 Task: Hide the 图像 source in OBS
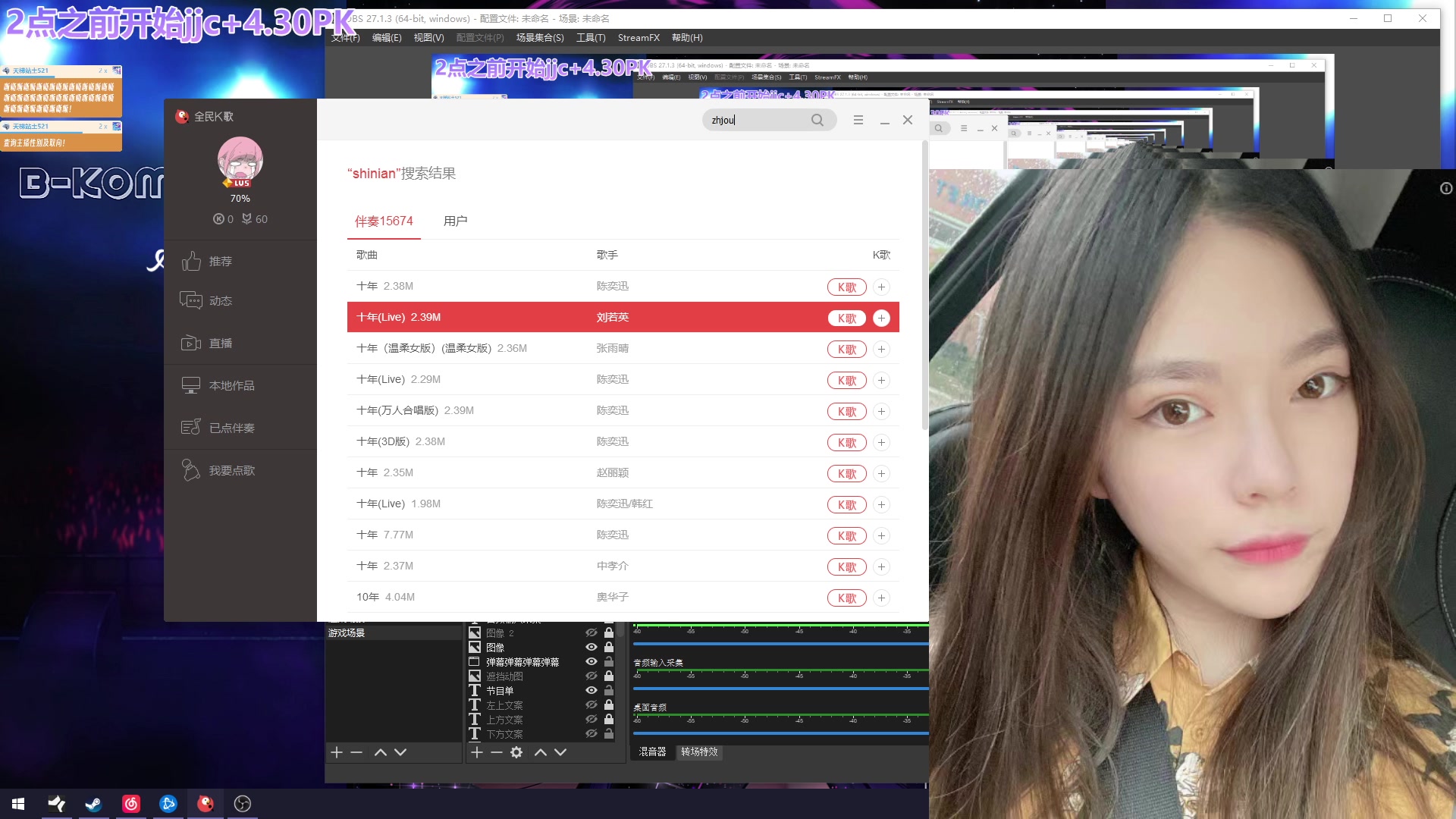(591, 647)
